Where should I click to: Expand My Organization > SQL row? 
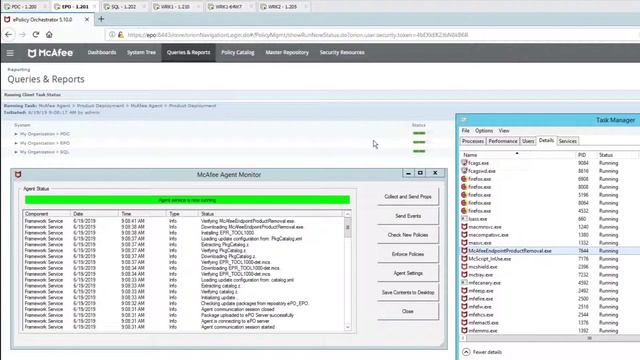pos(16,152)
